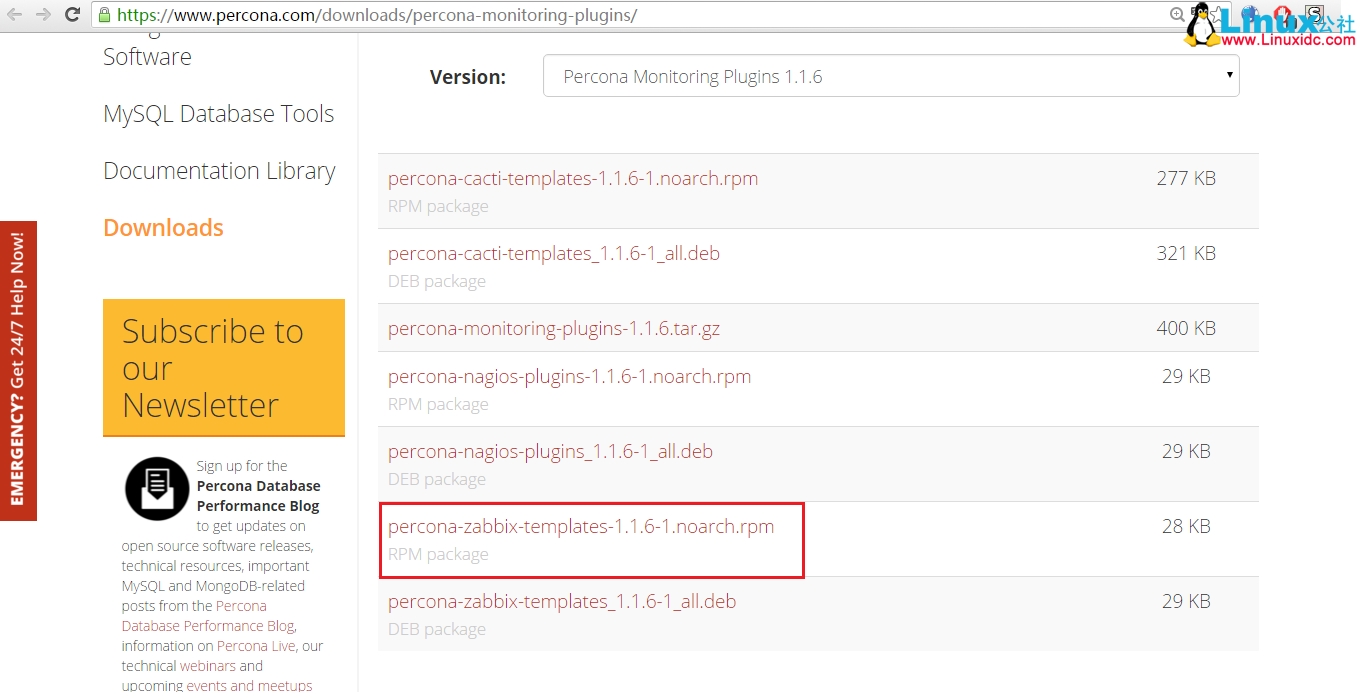Click the S extension icon
Image resolution: width=1360 pixels, height=692 pixels.
coord(1314,13)
